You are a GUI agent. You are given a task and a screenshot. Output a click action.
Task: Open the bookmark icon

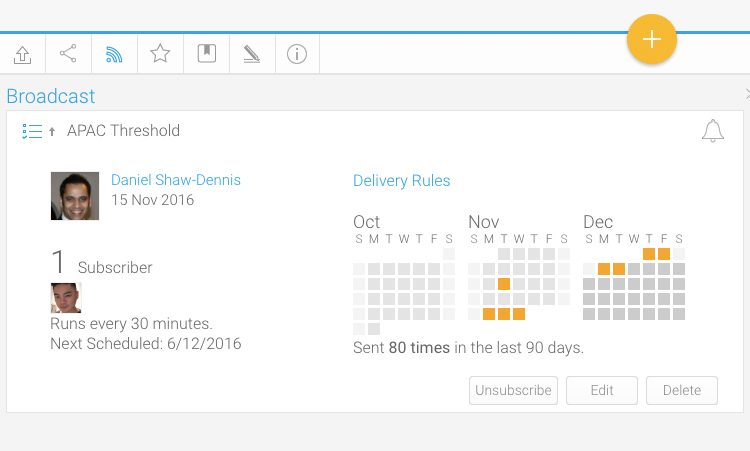206,54
